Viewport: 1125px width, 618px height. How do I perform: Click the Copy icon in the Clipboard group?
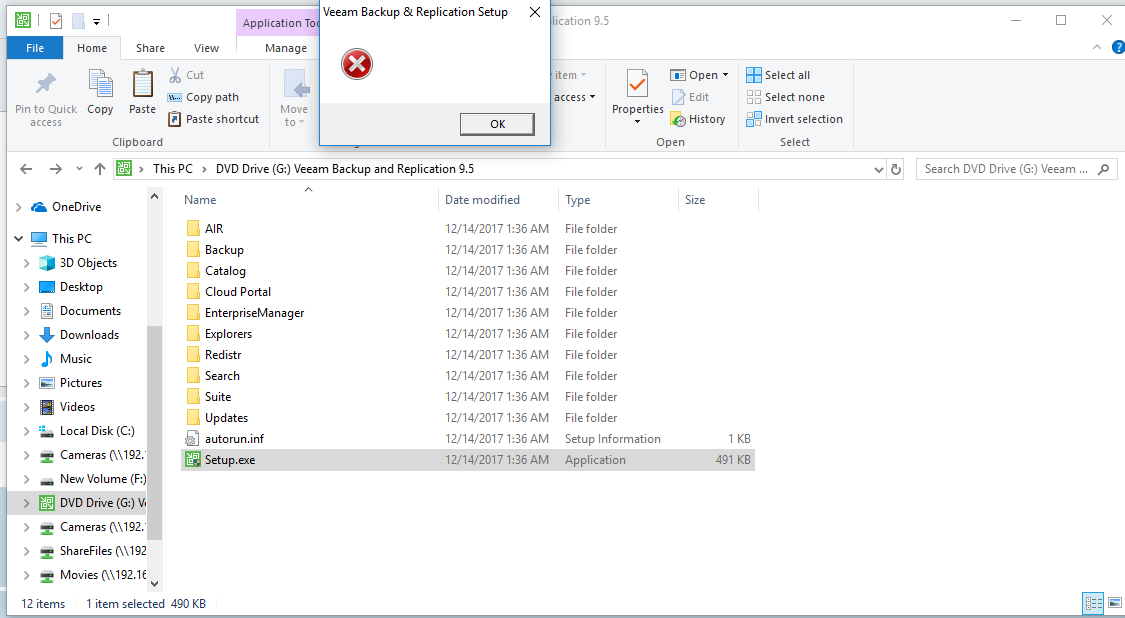click(x=100, y=84)
